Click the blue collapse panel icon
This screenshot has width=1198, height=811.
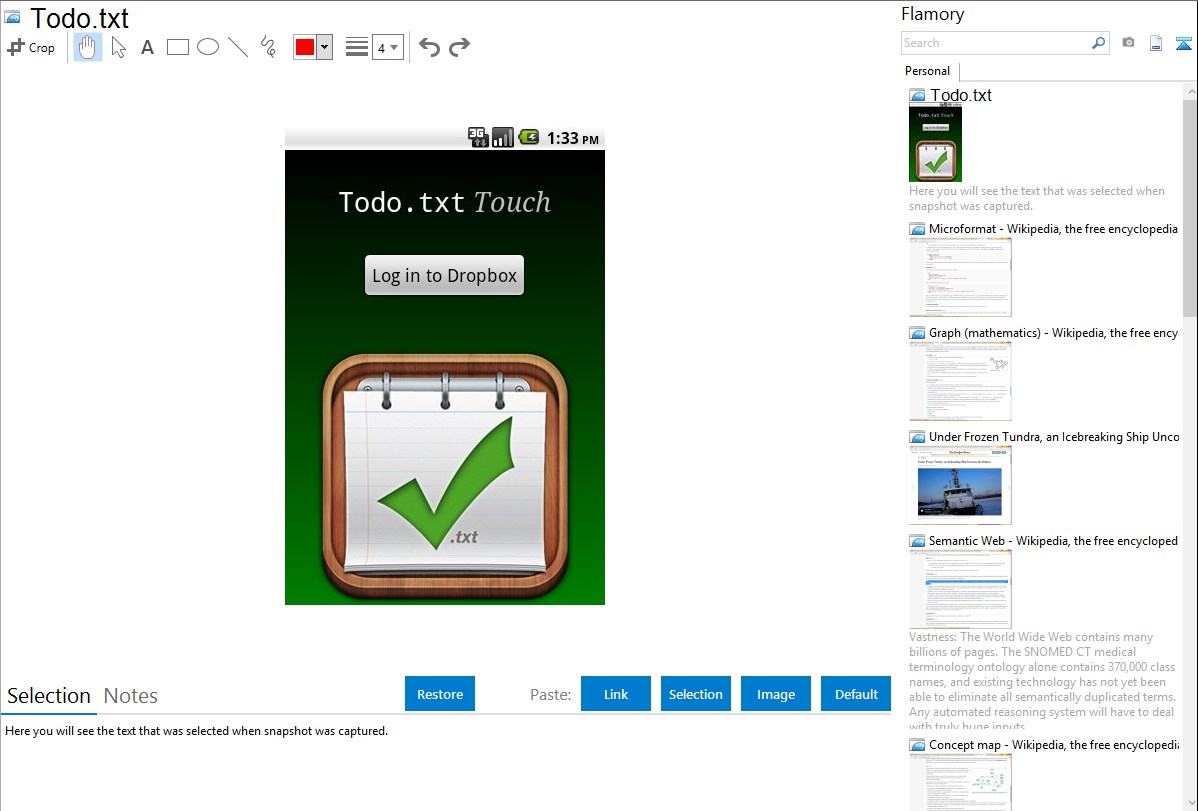(x=1183, y=43)
